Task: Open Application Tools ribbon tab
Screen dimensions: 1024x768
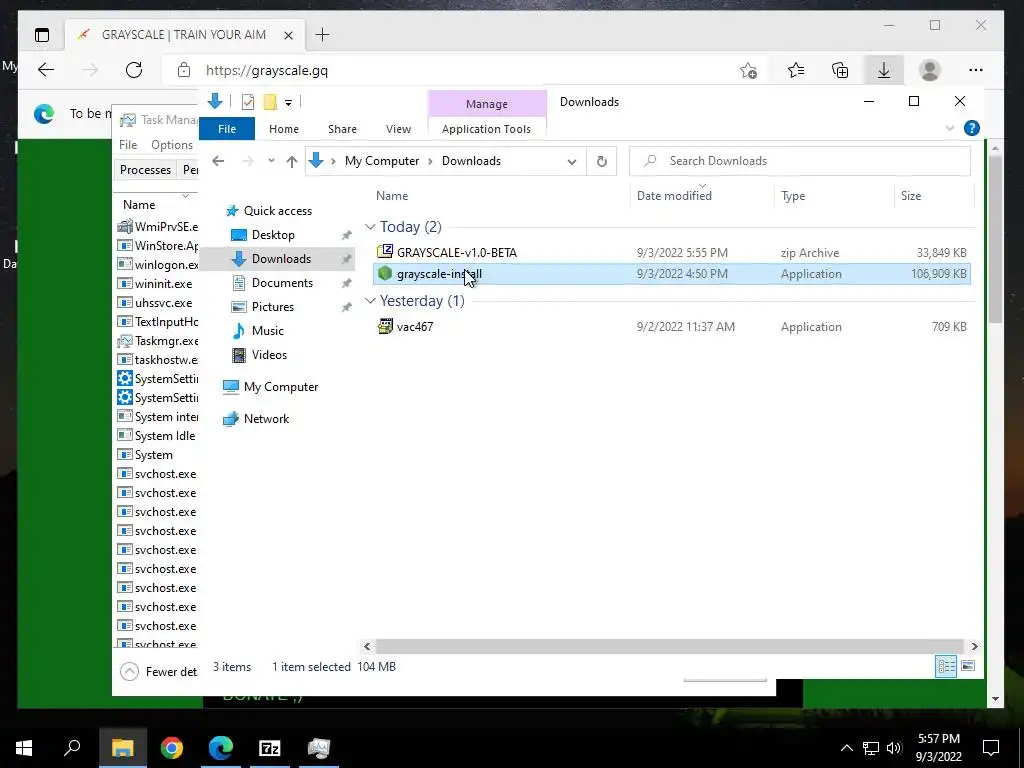Action: tap(487, 129)
